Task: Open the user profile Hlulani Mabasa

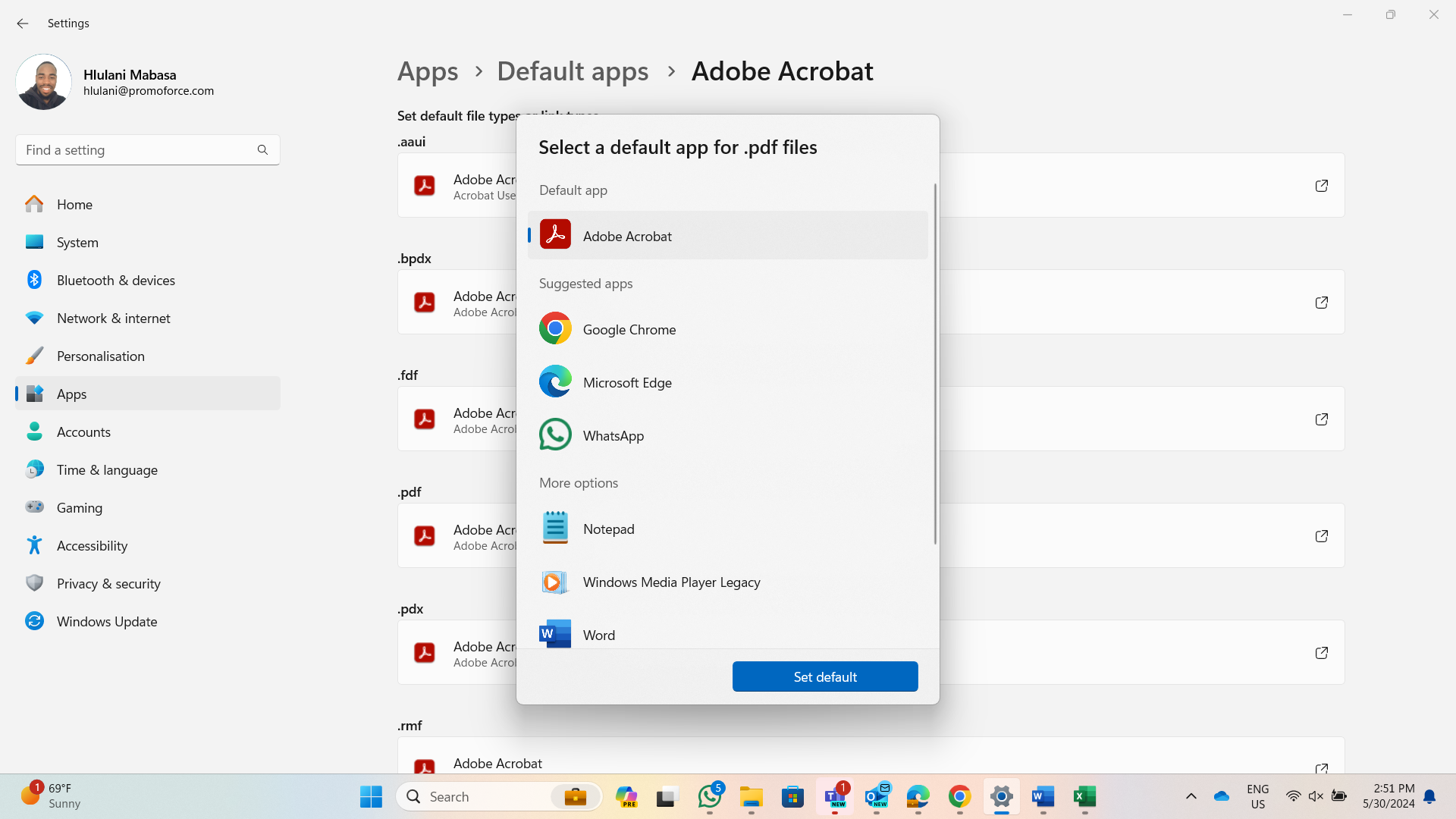Action: click(115, 82)
